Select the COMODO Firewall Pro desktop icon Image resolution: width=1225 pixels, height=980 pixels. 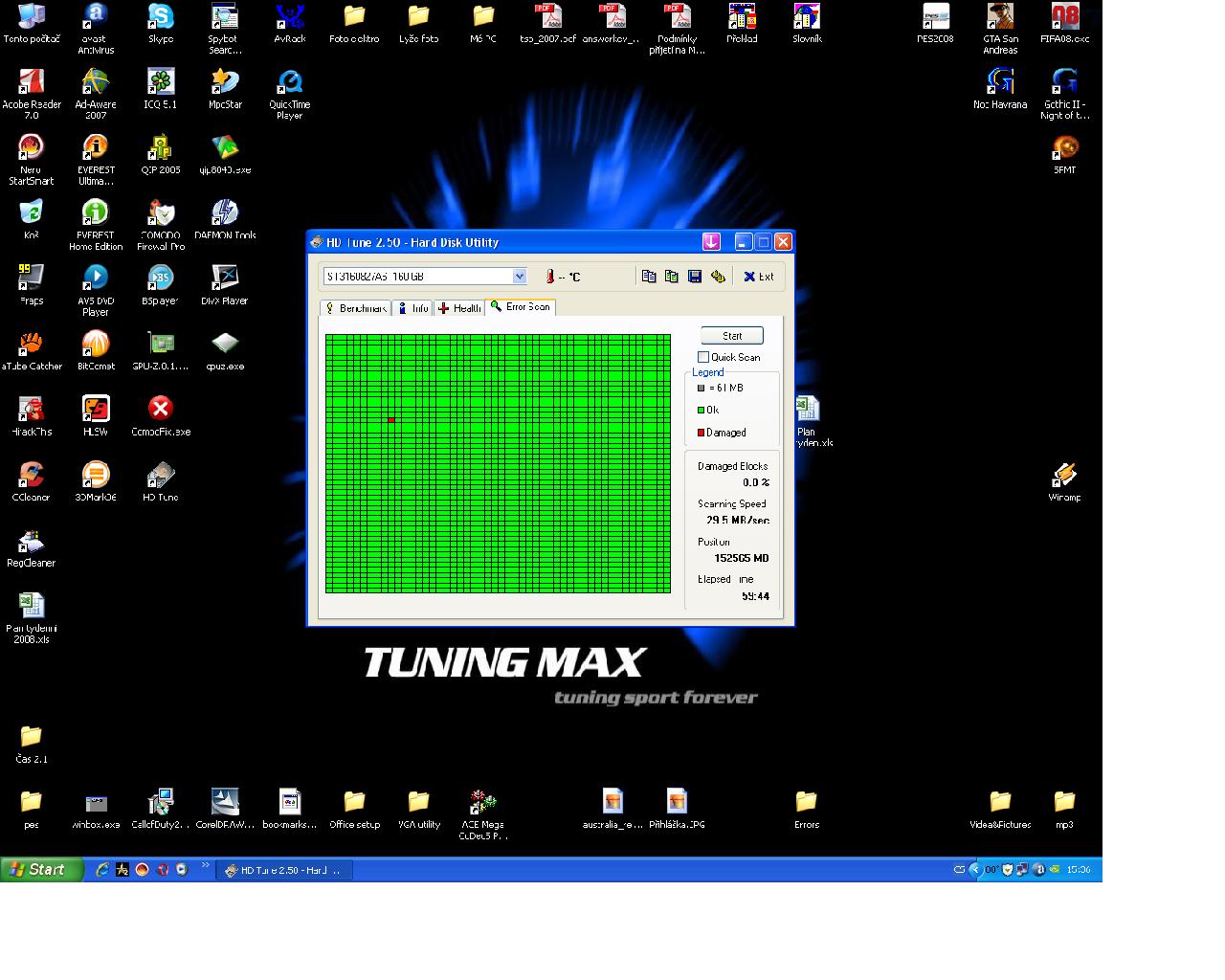[x=161, y=225]
